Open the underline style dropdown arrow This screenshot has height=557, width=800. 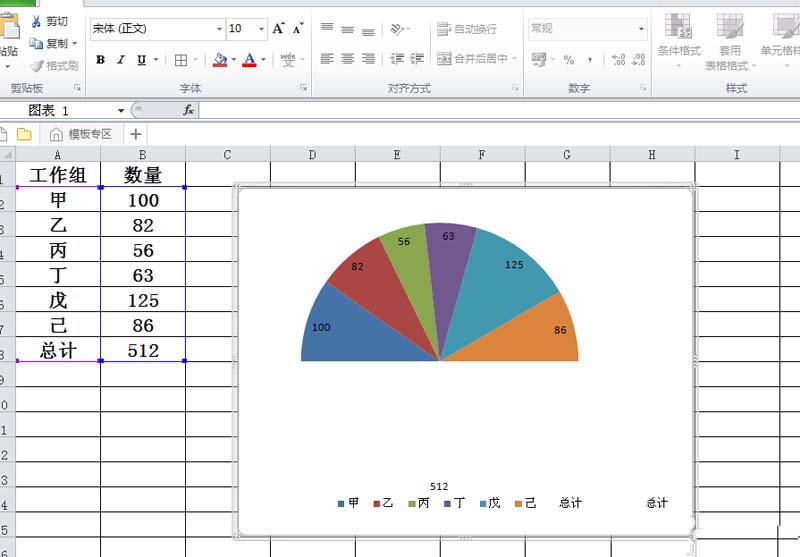point(156,60)
